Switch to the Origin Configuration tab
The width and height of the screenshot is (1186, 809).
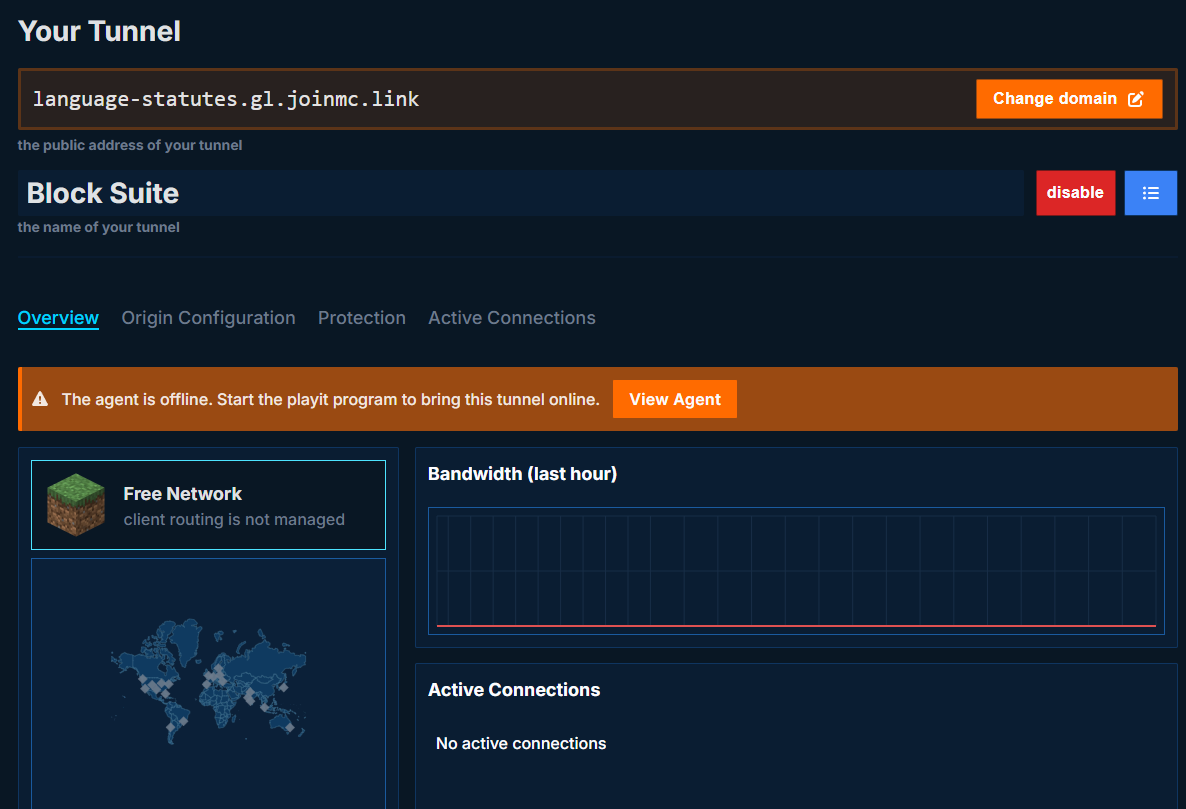[x=208, y=317]
